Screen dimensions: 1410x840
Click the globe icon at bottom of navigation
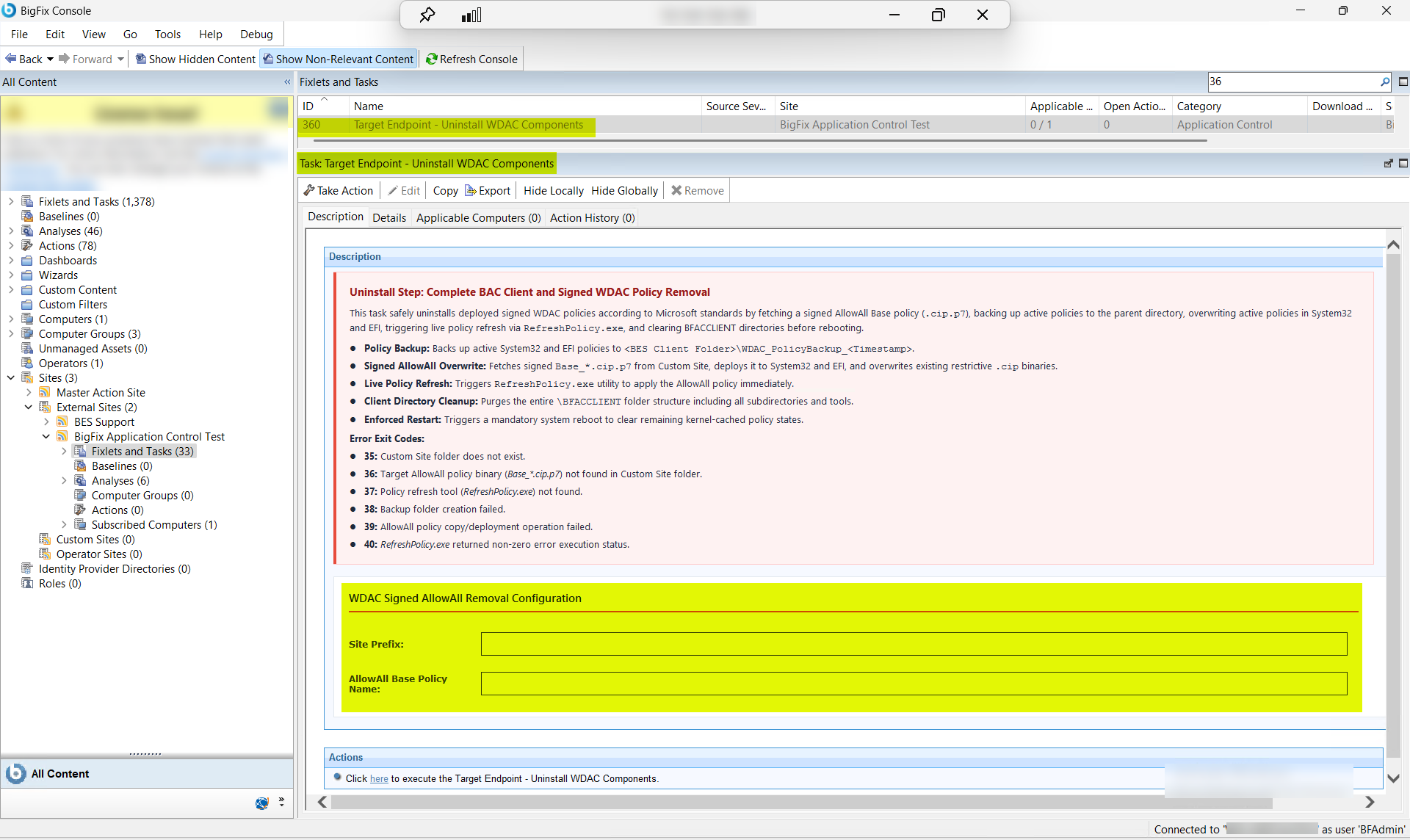(x=262, y=803)
